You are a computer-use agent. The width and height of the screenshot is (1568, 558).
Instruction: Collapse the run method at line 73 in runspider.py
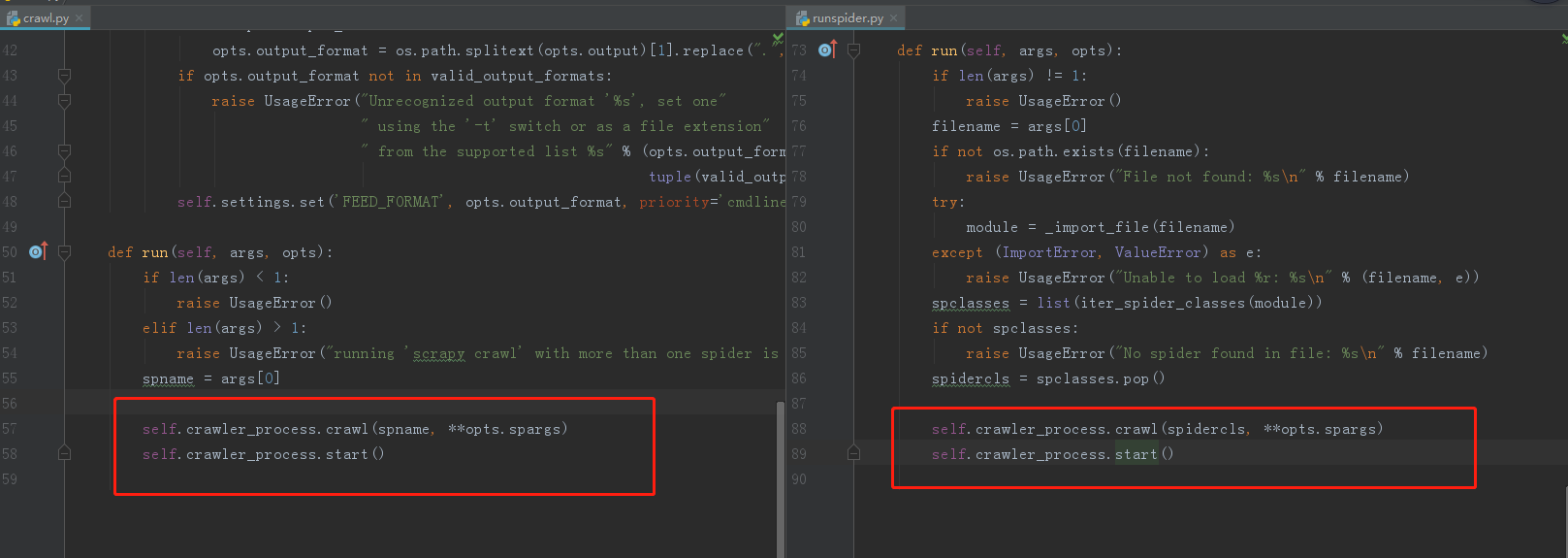coord(853,50)
